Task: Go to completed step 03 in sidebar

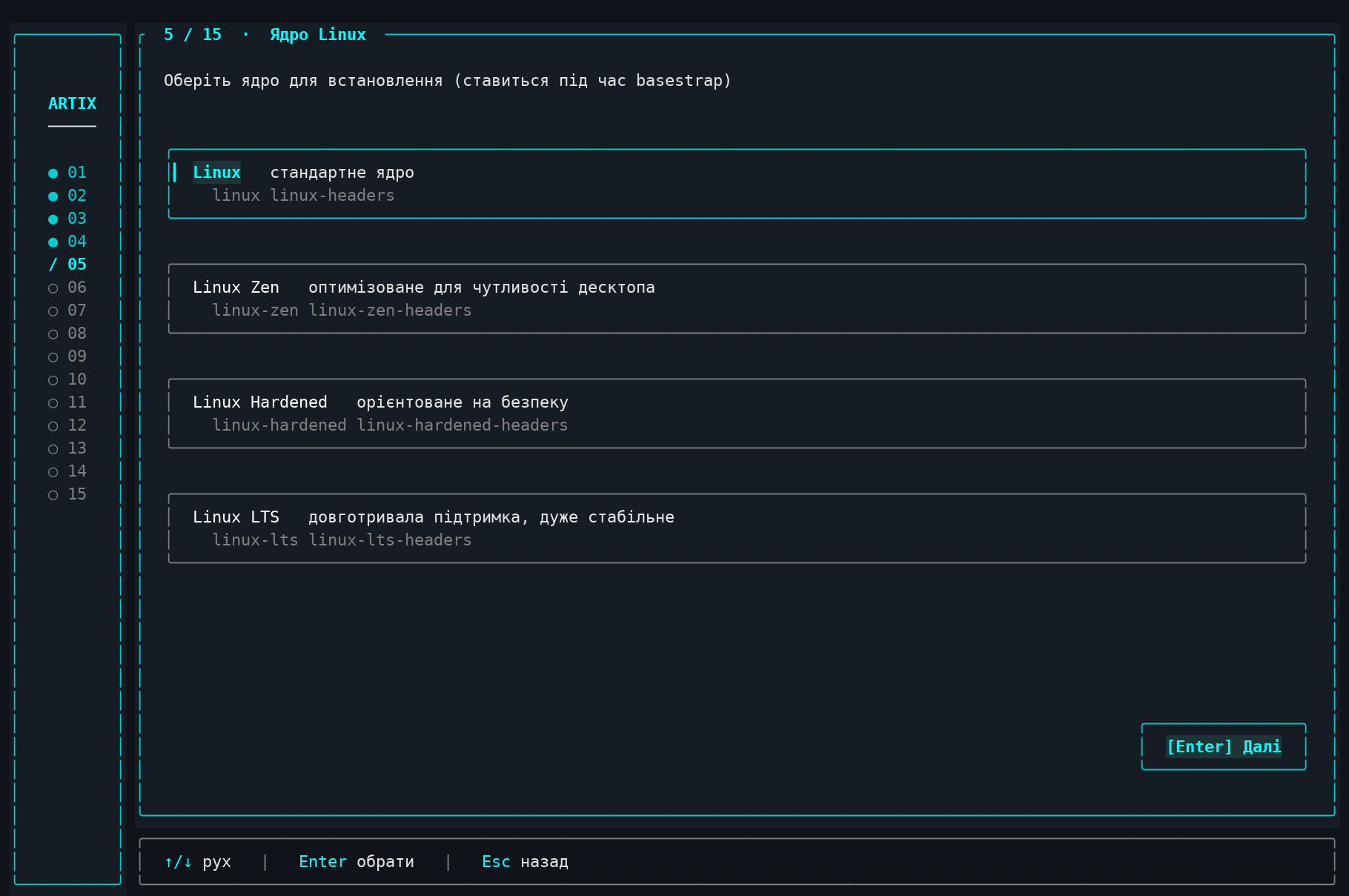Action: (x=67, y=219)
